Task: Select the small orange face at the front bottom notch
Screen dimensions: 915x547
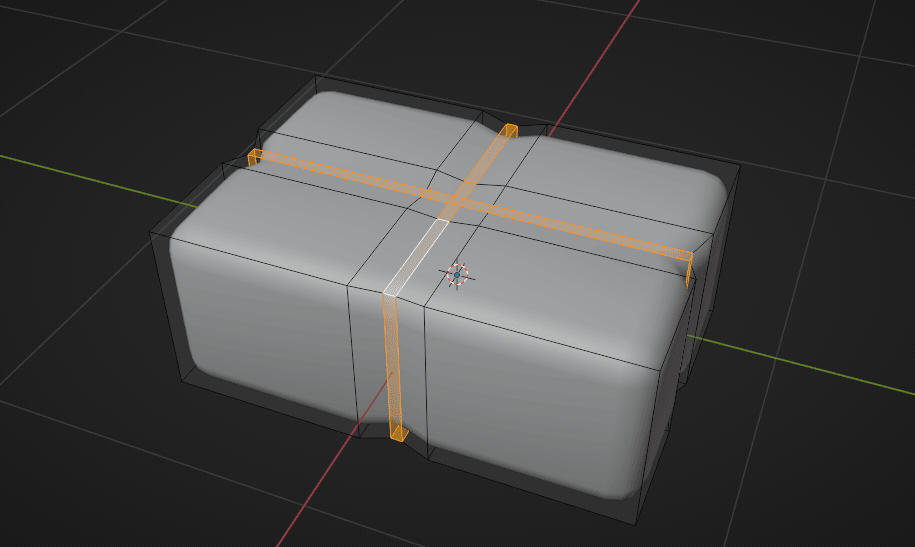Action: [398, 433]
